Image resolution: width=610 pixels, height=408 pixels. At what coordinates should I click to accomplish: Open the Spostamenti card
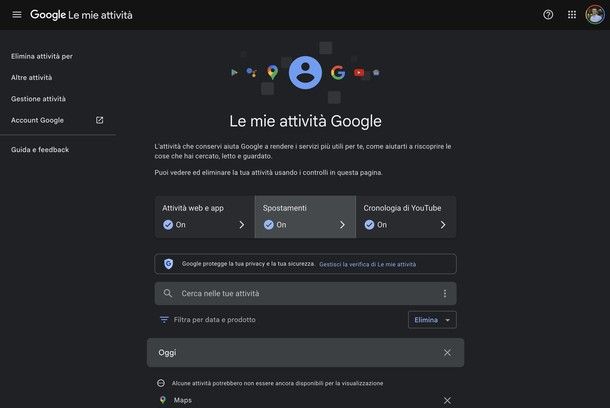305,217
